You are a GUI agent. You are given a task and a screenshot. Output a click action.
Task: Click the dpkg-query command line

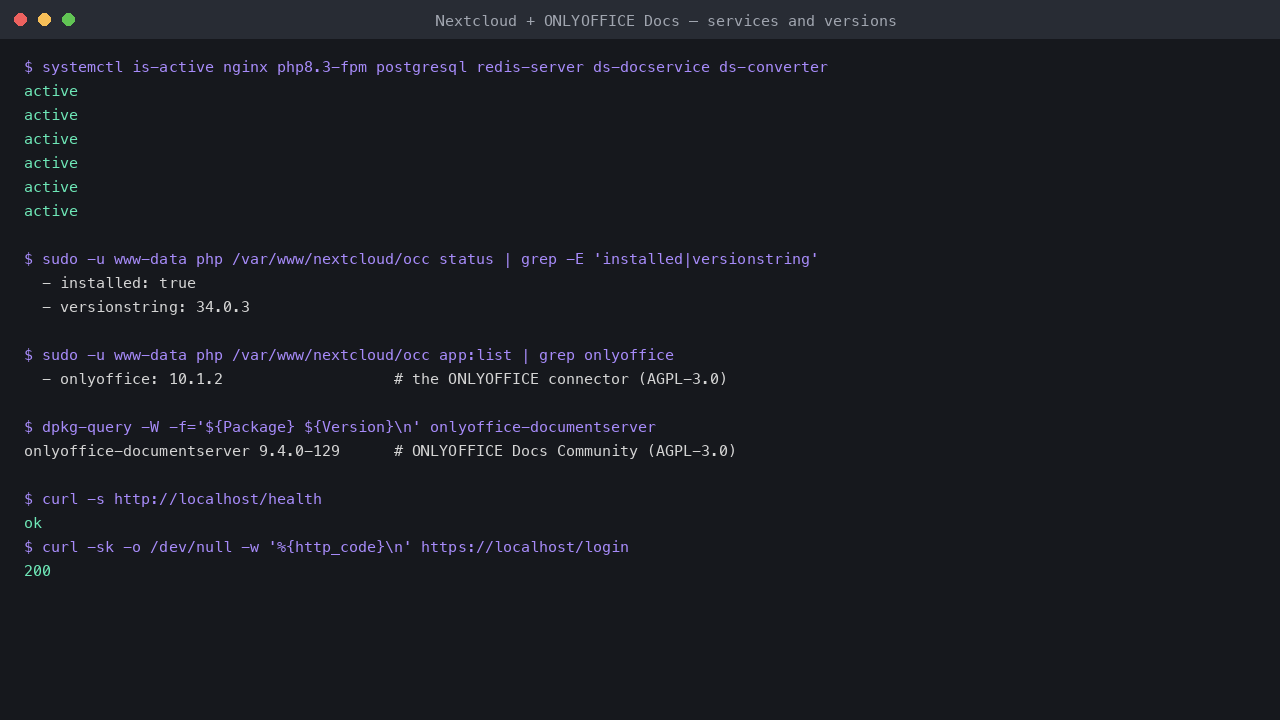tap(340, 427)
